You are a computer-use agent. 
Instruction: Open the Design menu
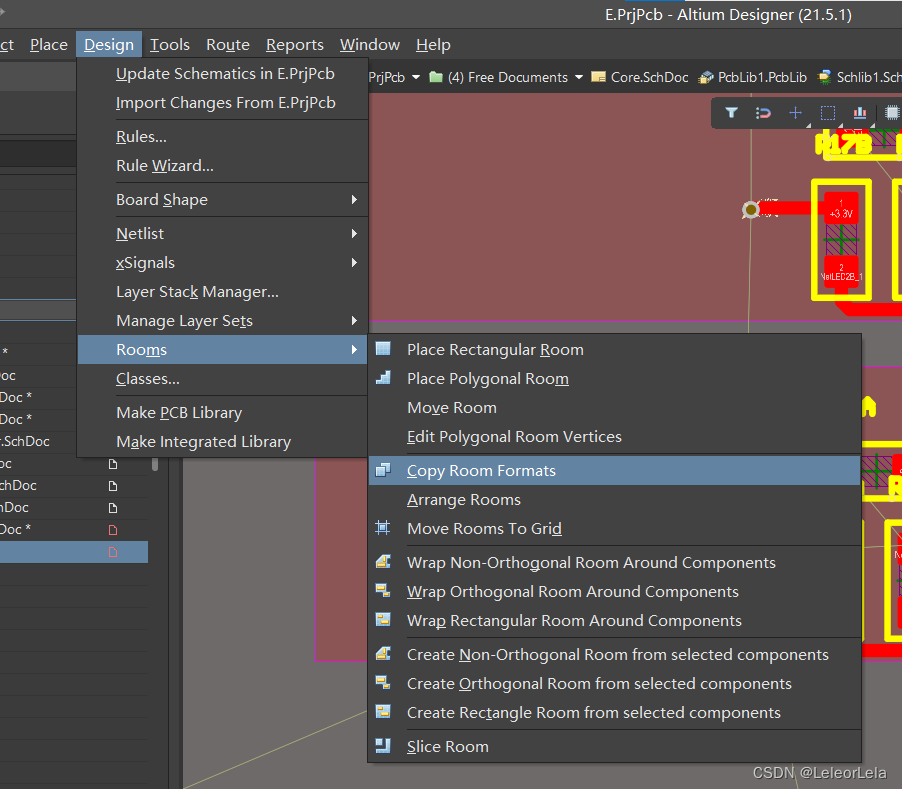point(109,45)
